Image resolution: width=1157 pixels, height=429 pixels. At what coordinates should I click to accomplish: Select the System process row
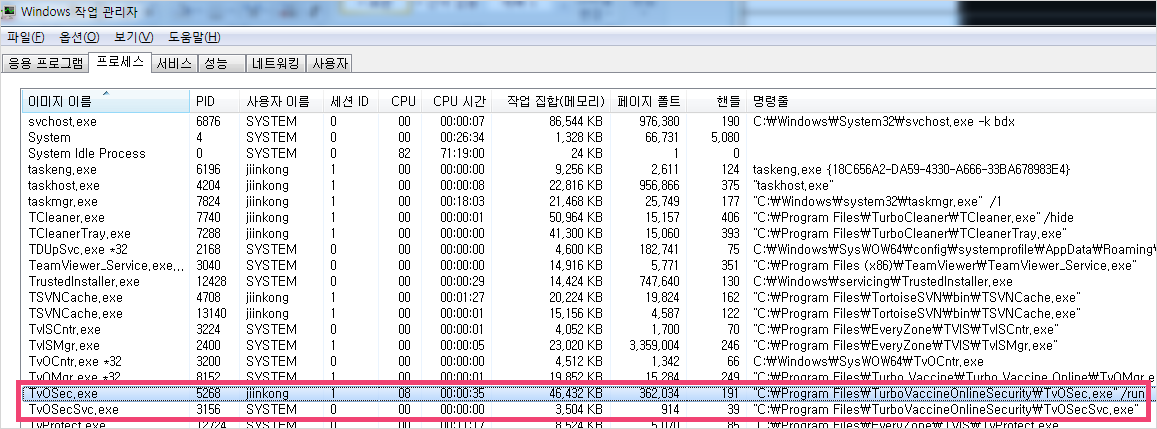[x=588, y=137]
